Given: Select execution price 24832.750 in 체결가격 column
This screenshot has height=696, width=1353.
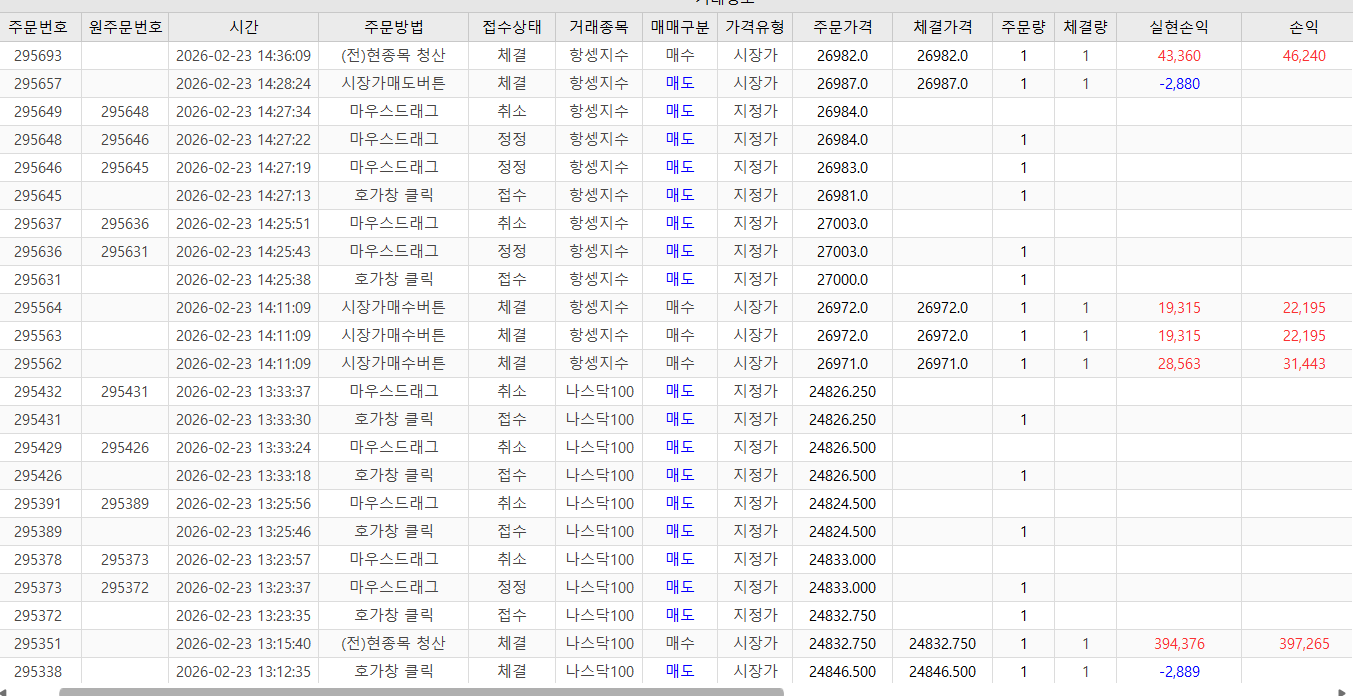Looking at the screenshot, I should [942, 644].
